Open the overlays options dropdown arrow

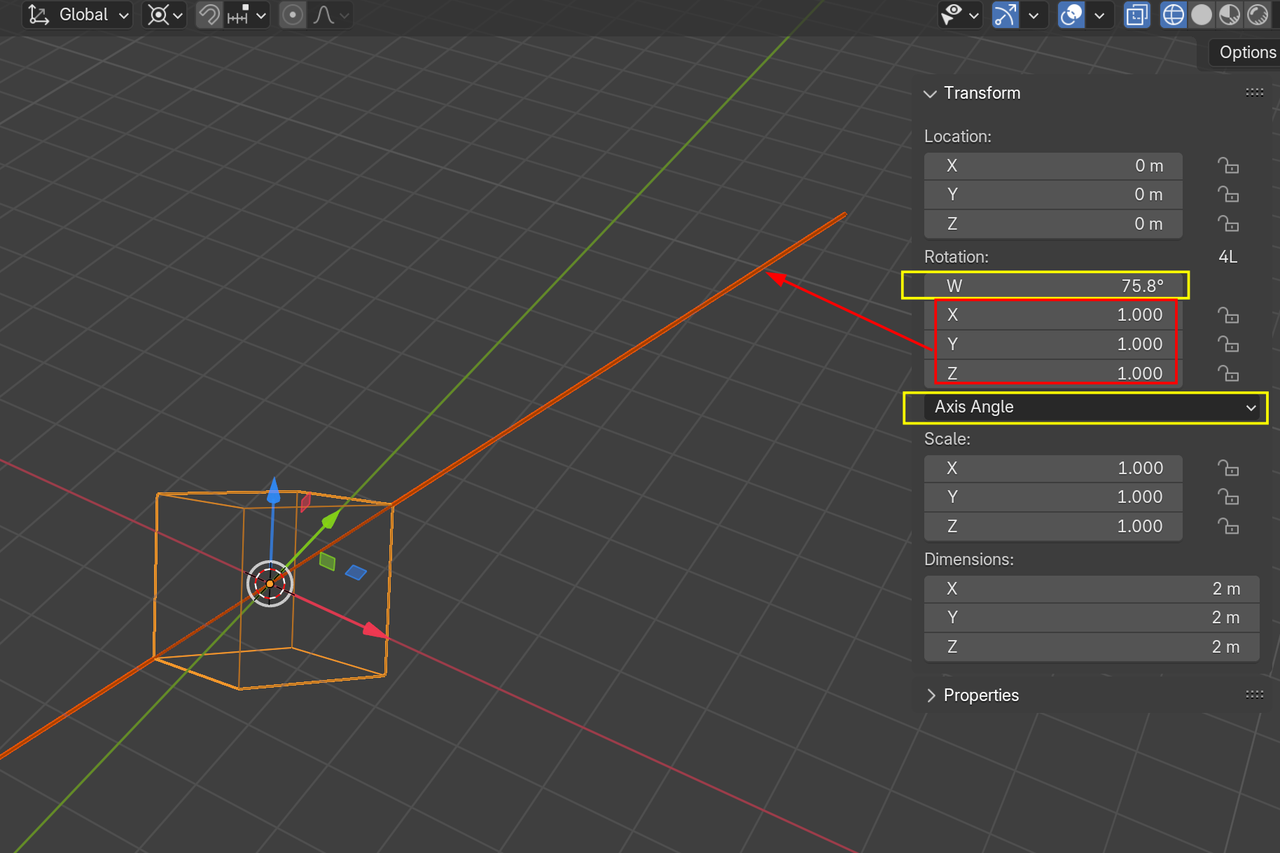click(x=1099, y=15)
